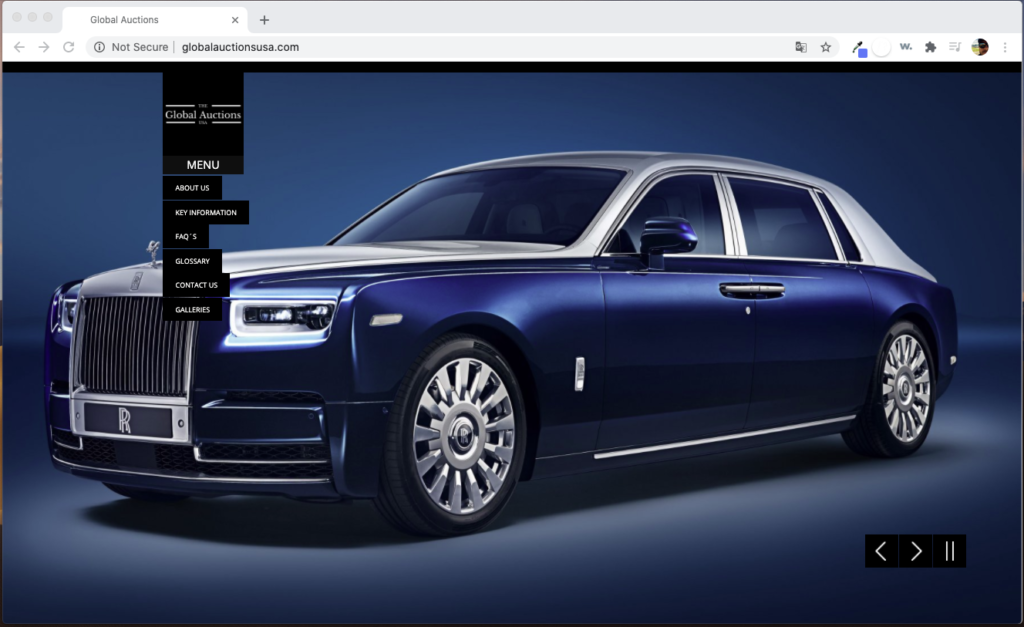Open the Extensions puzzle icon
Image resolution: width=1024 pixels, height=627 pixels.
coord(930,47)
